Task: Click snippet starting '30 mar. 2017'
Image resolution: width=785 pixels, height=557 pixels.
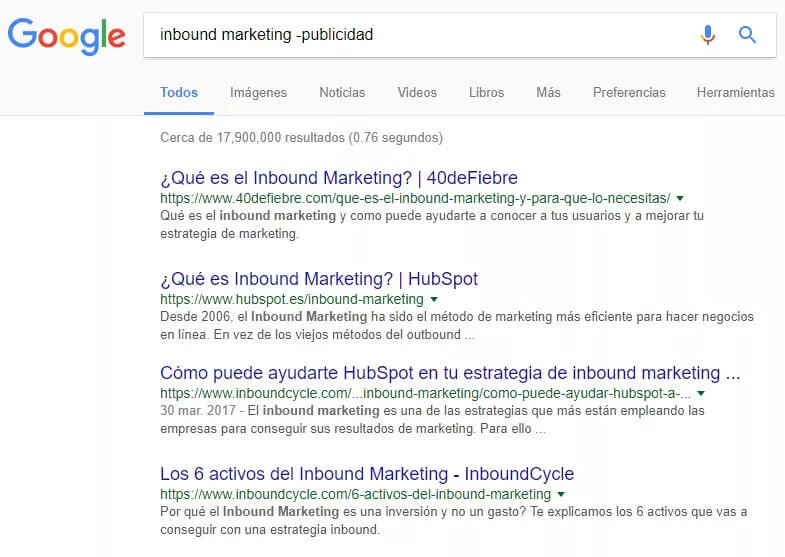Action: pyautogui.click(x=433, y=420)
